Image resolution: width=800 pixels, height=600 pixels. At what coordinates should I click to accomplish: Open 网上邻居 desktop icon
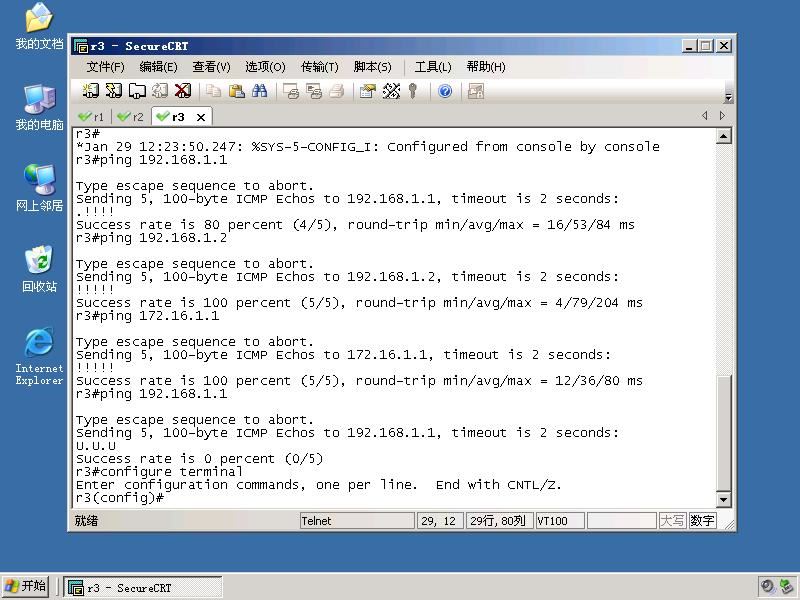tap(39, 188)
